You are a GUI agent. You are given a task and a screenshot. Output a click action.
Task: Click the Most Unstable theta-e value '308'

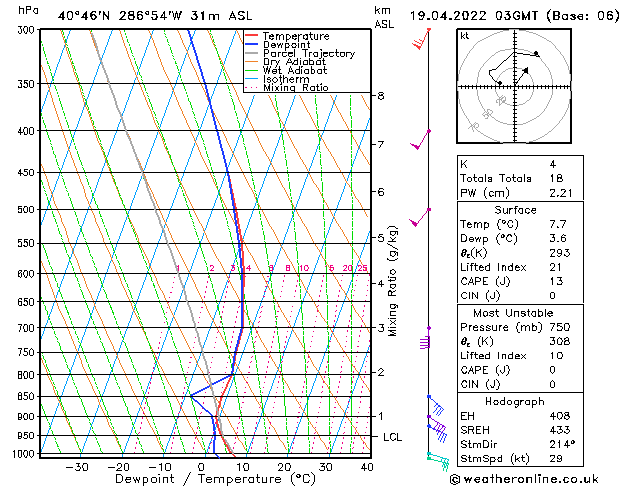(x=560, y=341)
